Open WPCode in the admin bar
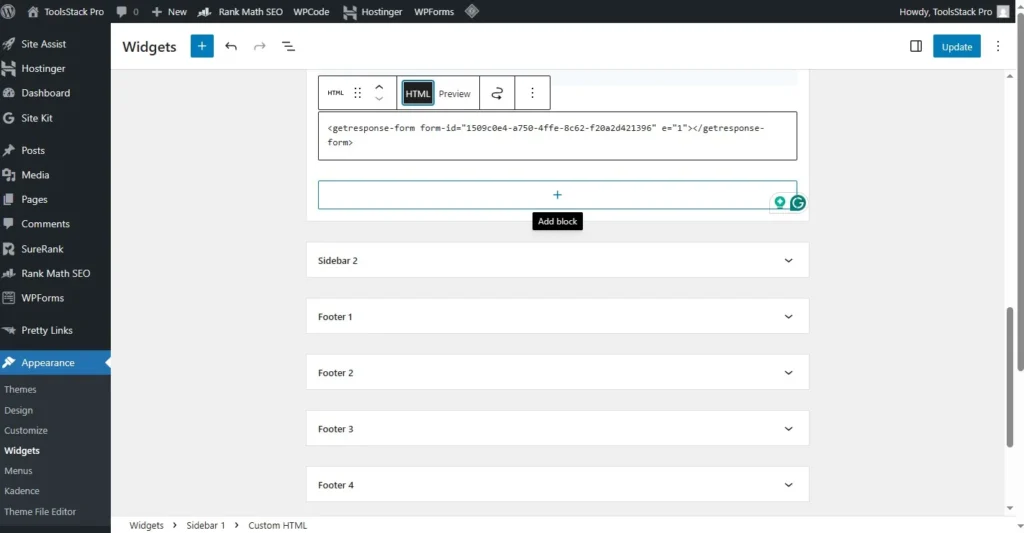The height and width of the screenshot is (533, 1024). pos(311,12)
